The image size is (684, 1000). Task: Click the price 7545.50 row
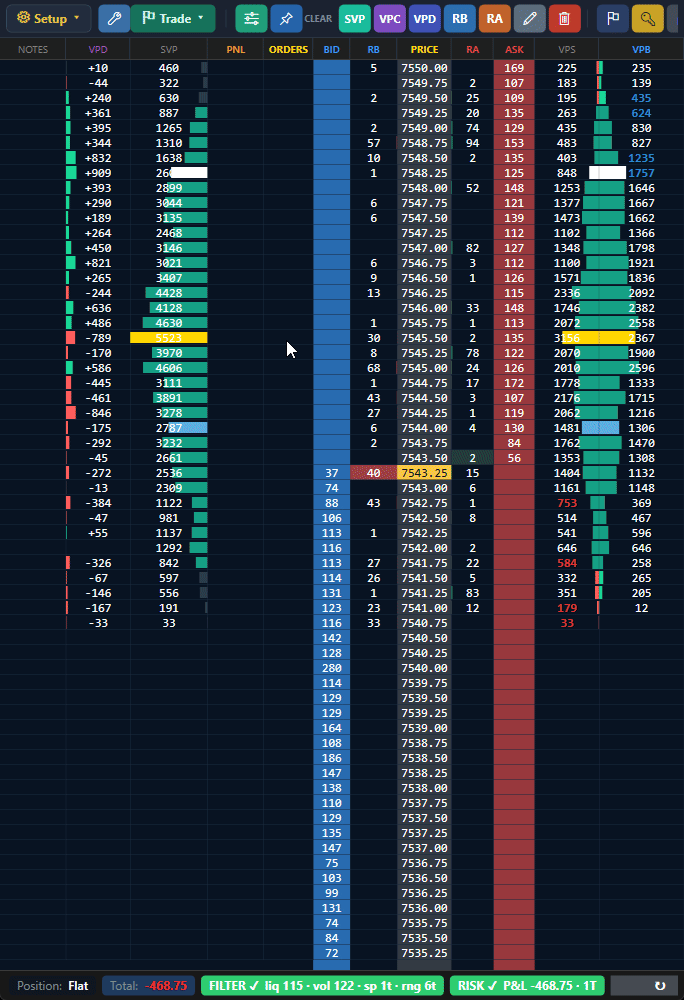pyautogui.click(x=425, y=338)
